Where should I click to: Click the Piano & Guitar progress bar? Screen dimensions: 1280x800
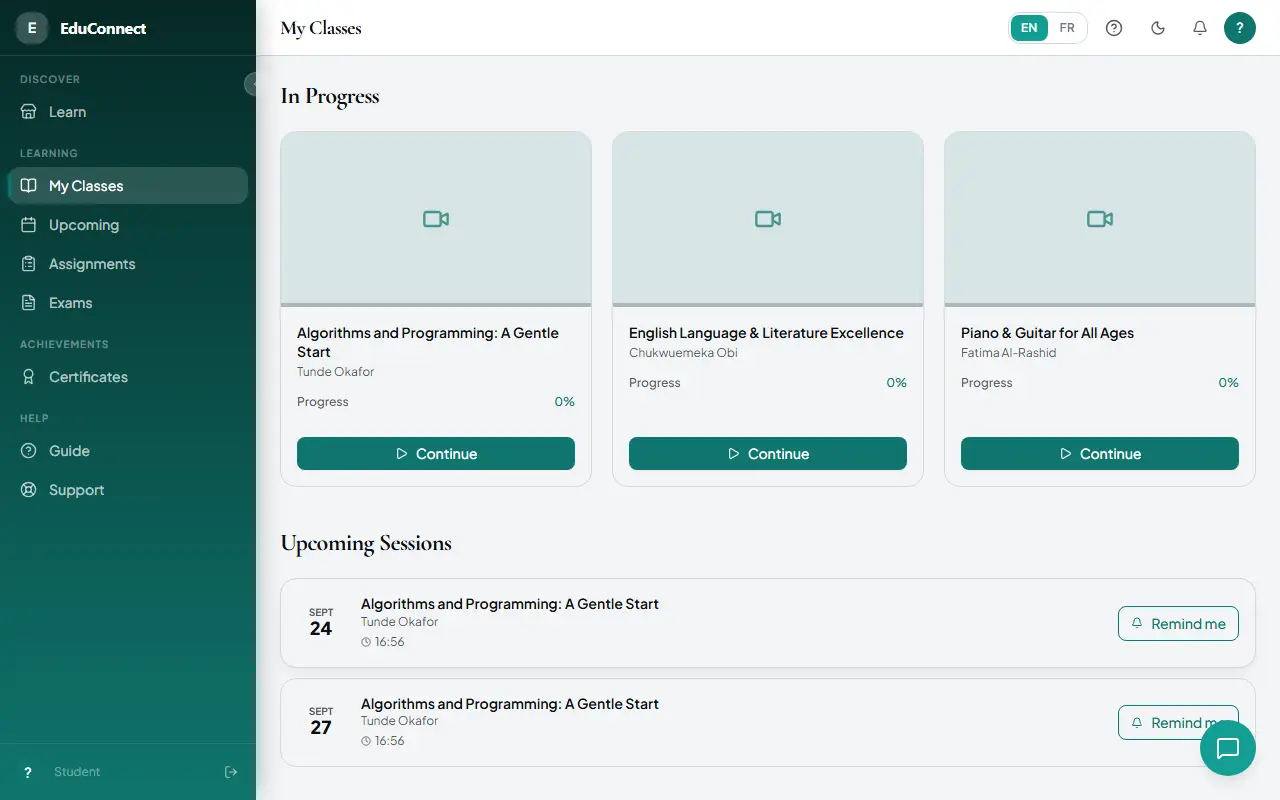(x=1100, y=305)
